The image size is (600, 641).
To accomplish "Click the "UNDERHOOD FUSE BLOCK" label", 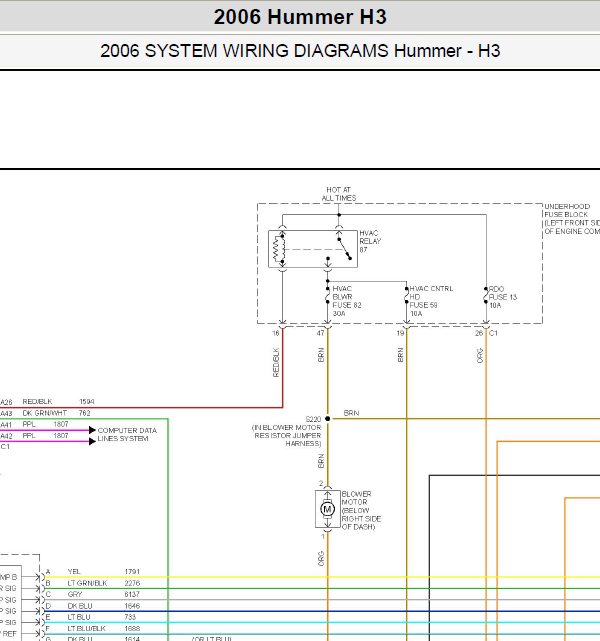I will 566,211.
